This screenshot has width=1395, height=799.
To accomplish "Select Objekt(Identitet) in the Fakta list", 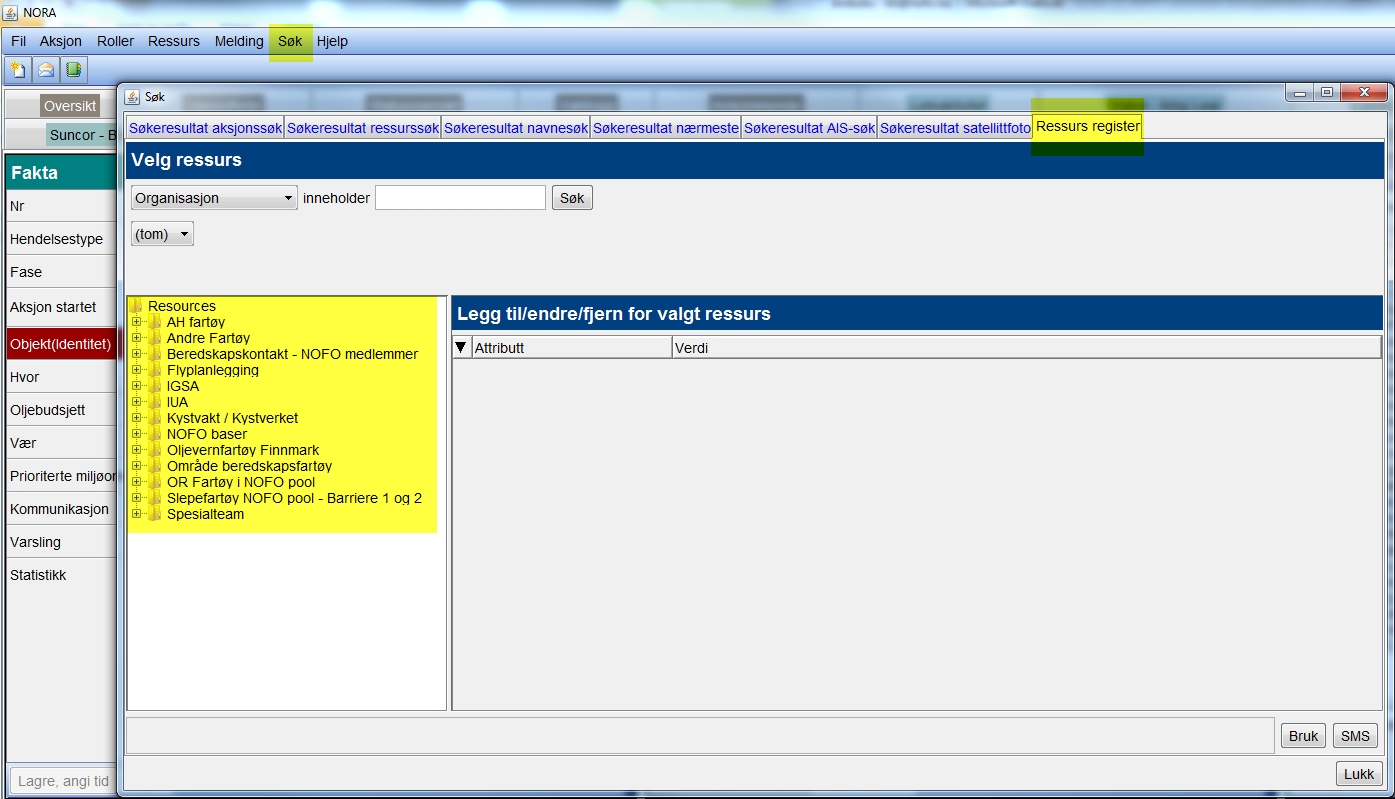I will [x=62, y=344].
